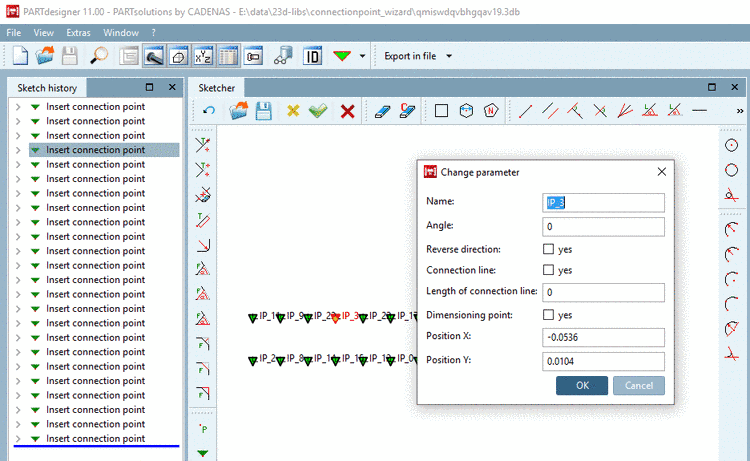The width and height of the screenshot is (750, 461).
Task: Check the Reverse direction yes checkbox
Action: pos(548,249)
